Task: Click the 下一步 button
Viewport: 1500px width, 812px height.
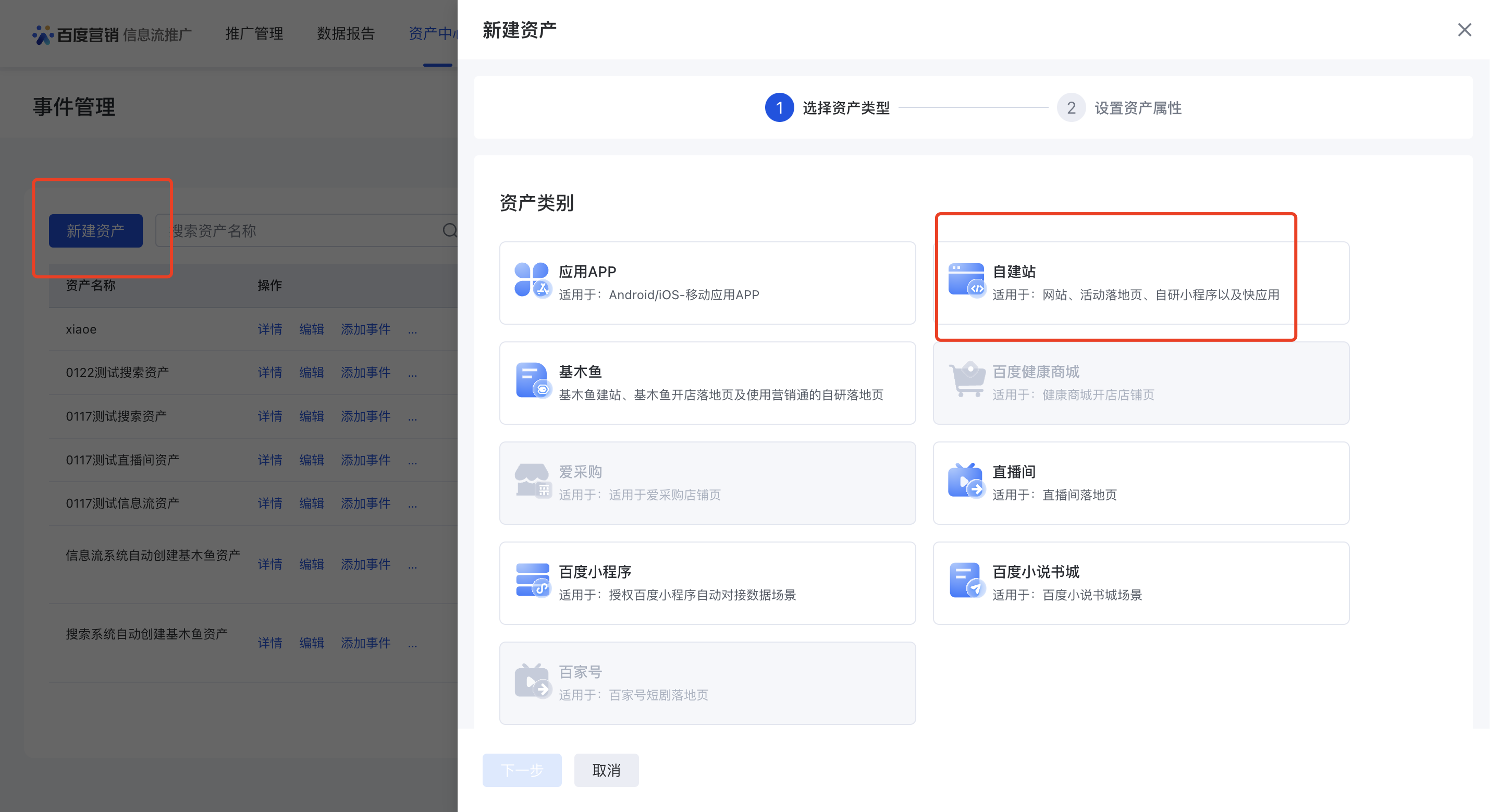Action: (x=522, y=770)
